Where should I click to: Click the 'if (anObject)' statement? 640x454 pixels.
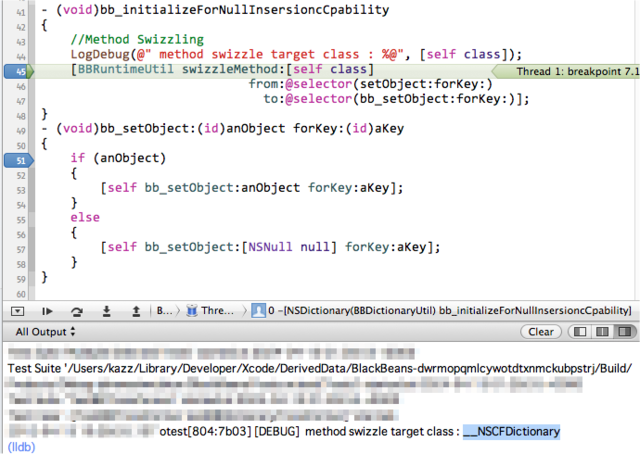click(118, 158)
